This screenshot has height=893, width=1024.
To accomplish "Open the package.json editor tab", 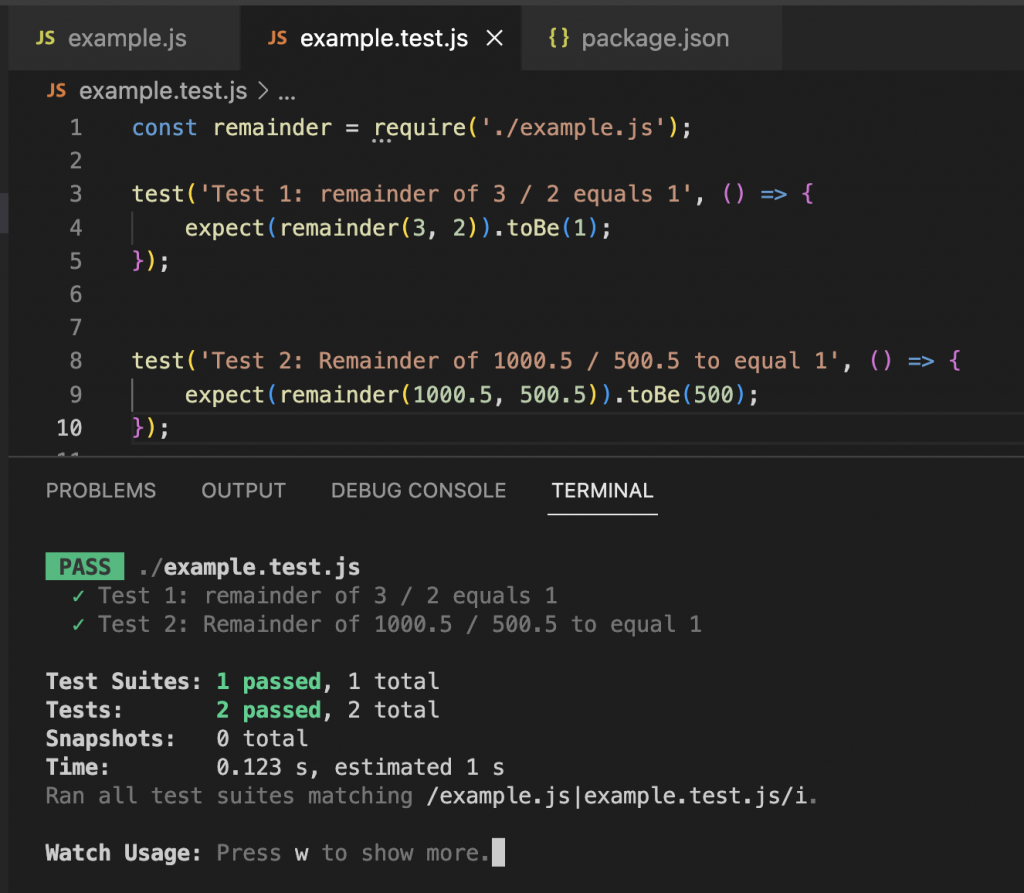I will click(655, 39).
